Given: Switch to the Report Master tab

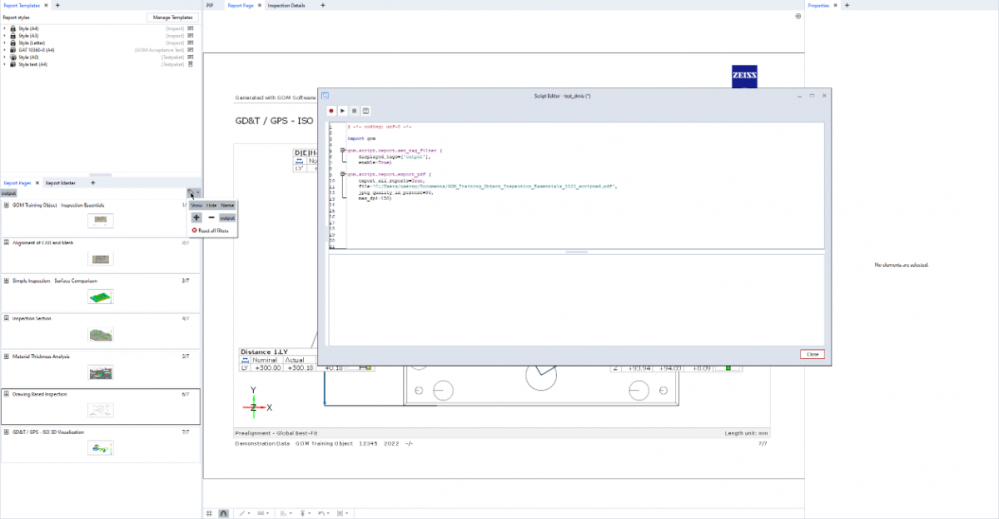Looking at the screenshot, I should coord(61,183).
